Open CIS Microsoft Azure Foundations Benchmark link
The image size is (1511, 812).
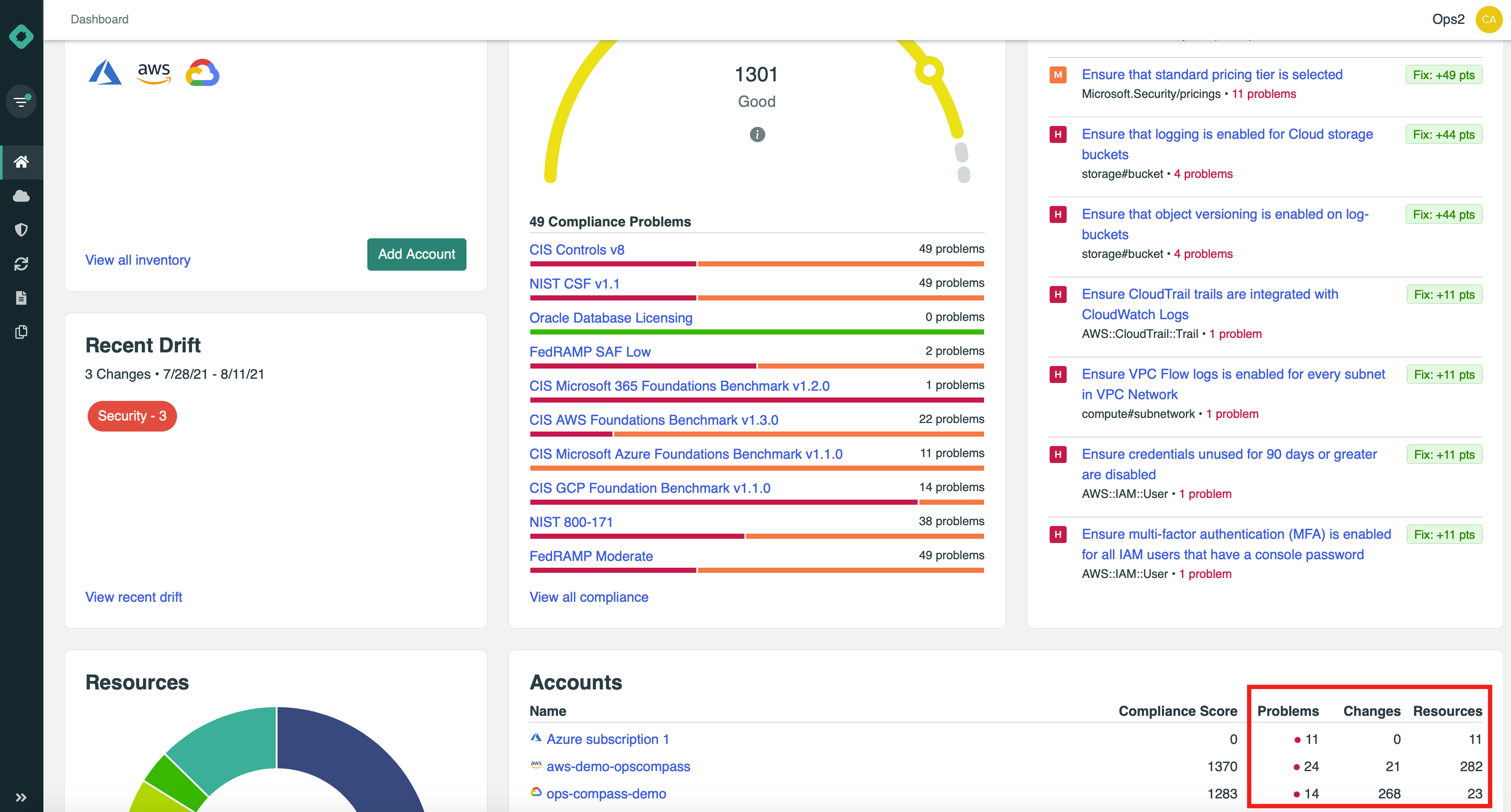click(686, 454)
